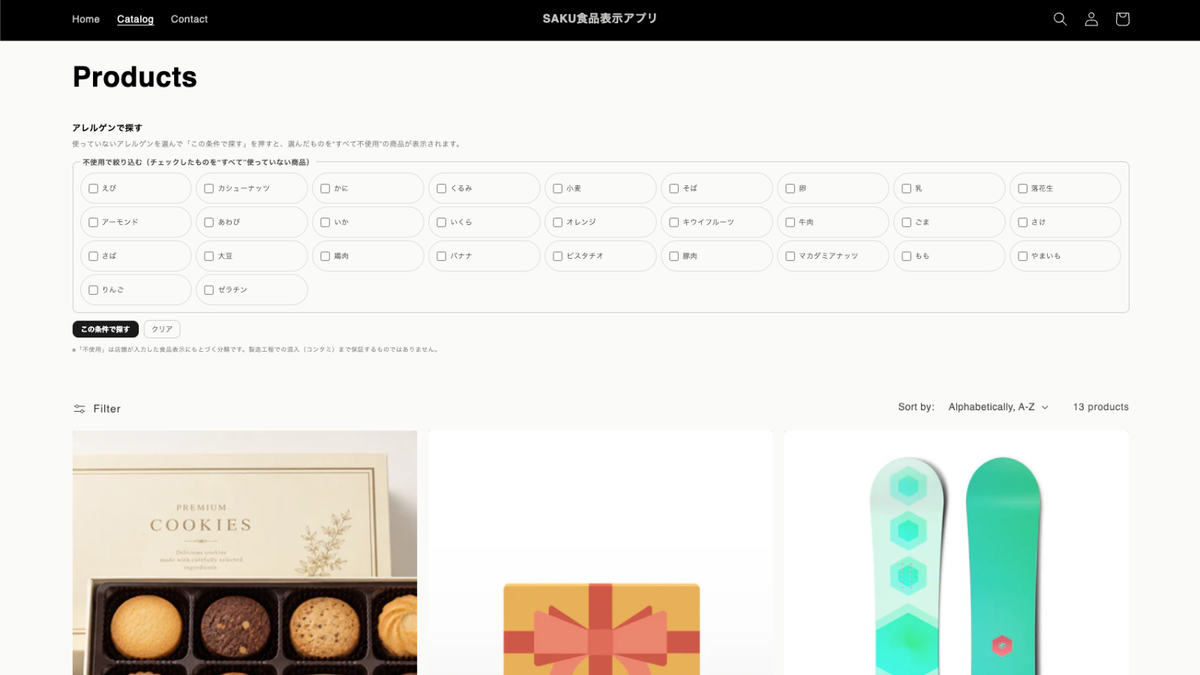The width and height of the screenshot is (1200, 675).
Task: Open the gift card product image
Action: tap(600, 553)
